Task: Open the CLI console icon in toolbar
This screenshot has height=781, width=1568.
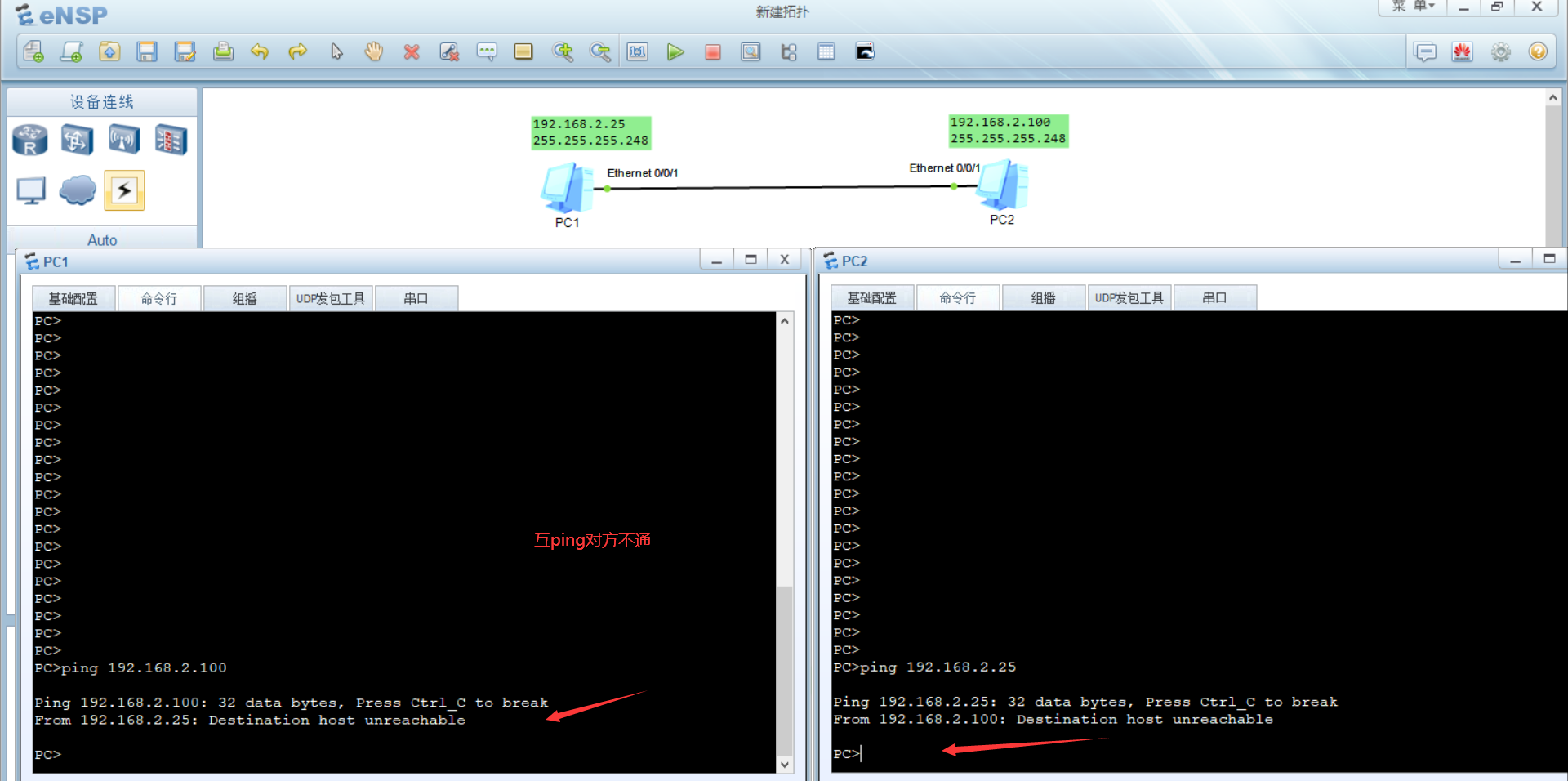Action: [x=865, y=52]
